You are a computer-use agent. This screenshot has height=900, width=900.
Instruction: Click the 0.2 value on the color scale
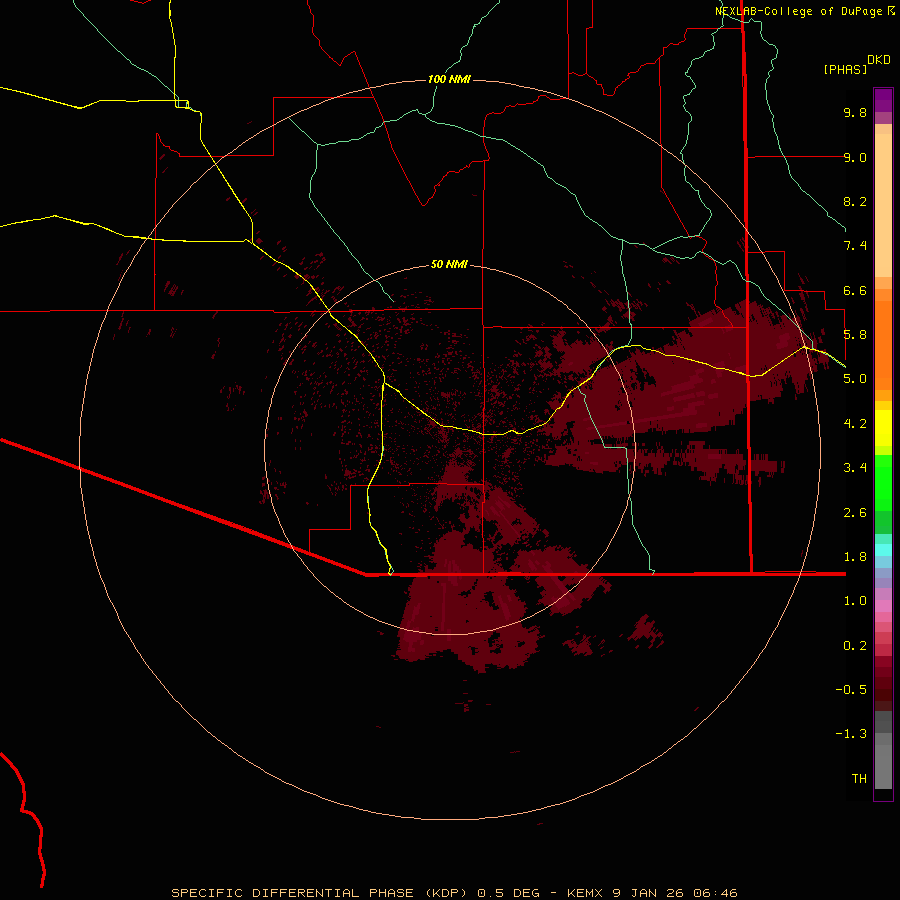pos(855,646)
